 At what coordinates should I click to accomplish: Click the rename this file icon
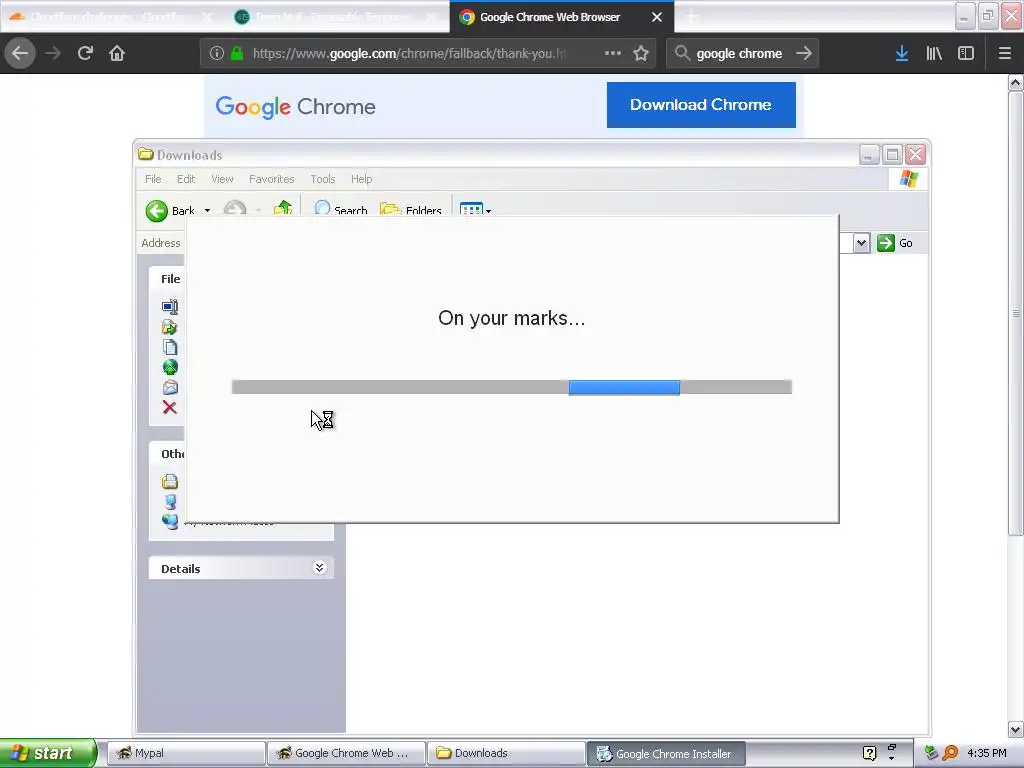[x=170, y=306]
